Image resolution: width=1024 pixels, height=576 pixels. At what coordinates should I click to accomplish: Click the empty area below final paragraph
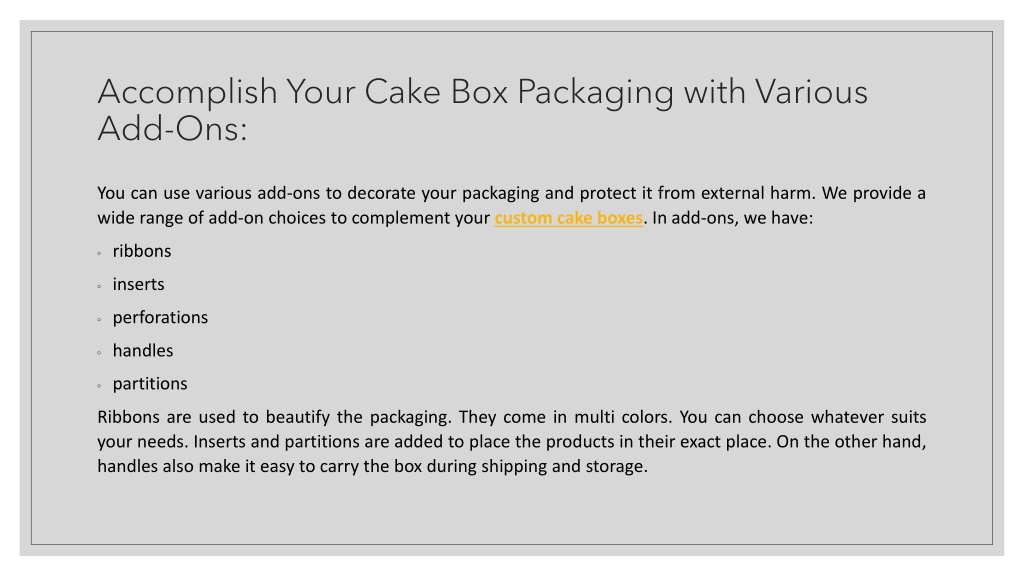click(x=511, y=513)
